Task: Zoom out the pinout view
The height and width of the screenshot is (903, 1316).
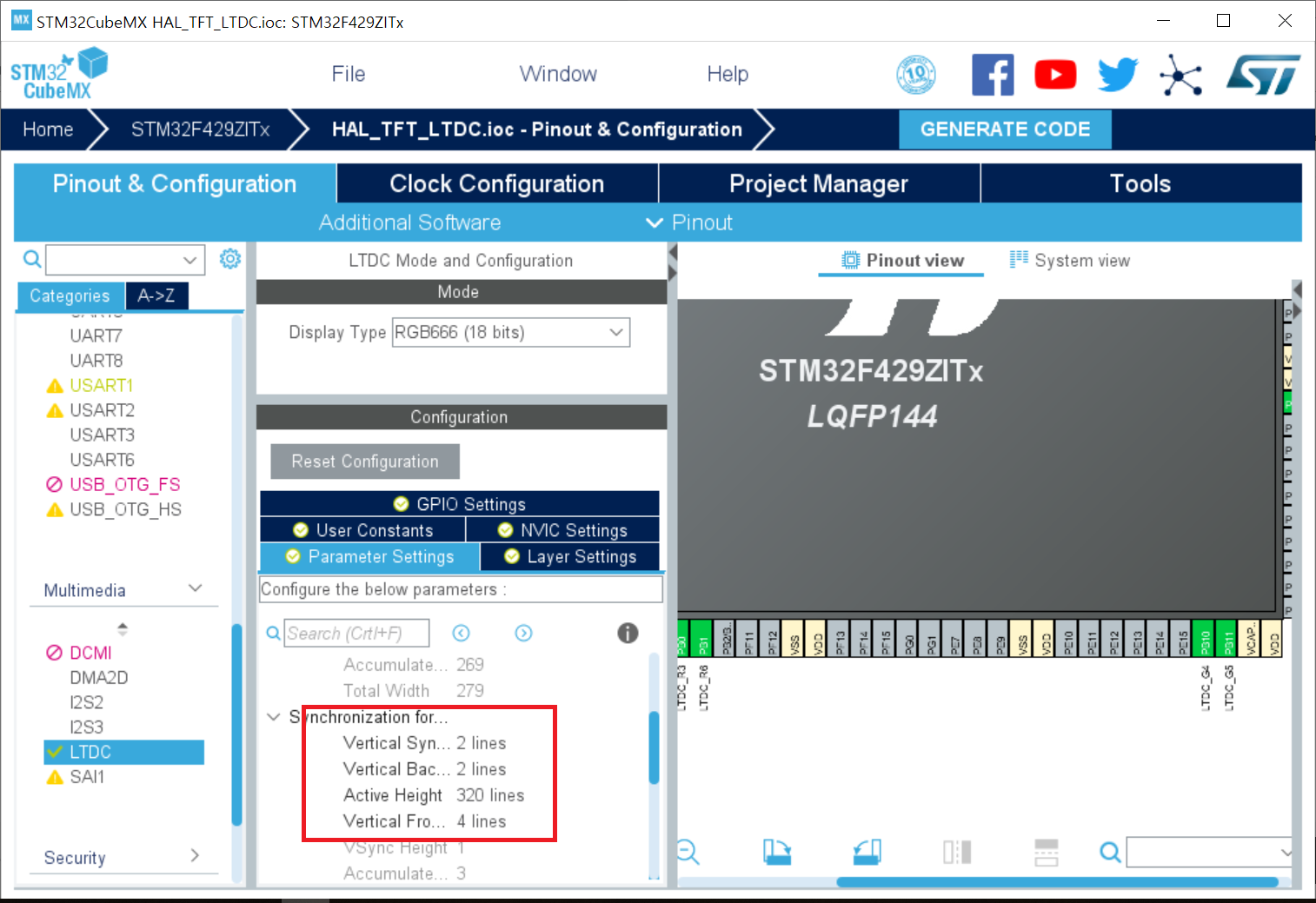Action: [x=688, y=852]
